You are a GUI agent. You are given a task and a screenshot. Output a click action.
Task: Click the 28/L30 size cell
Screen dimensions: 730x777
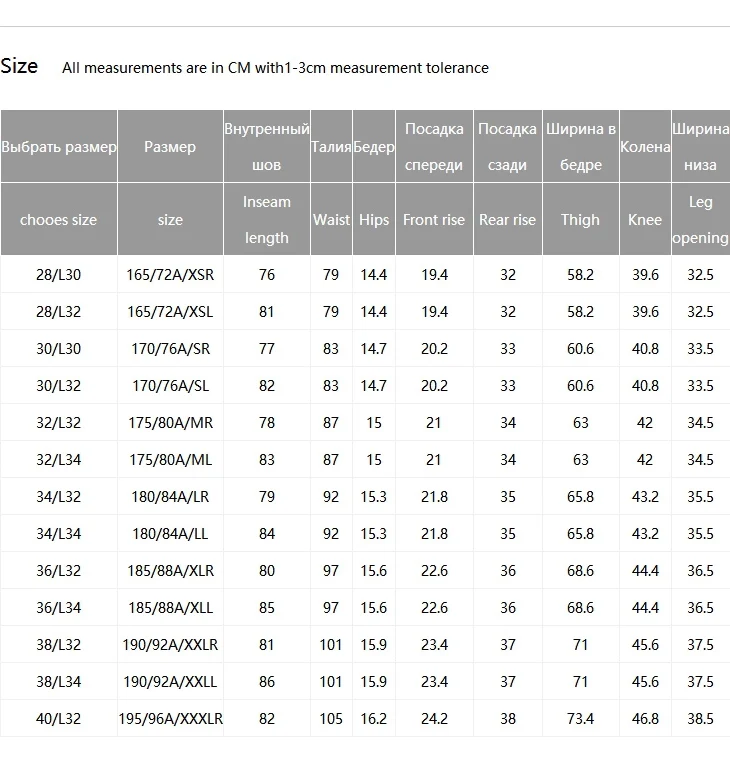pos(58,275)
